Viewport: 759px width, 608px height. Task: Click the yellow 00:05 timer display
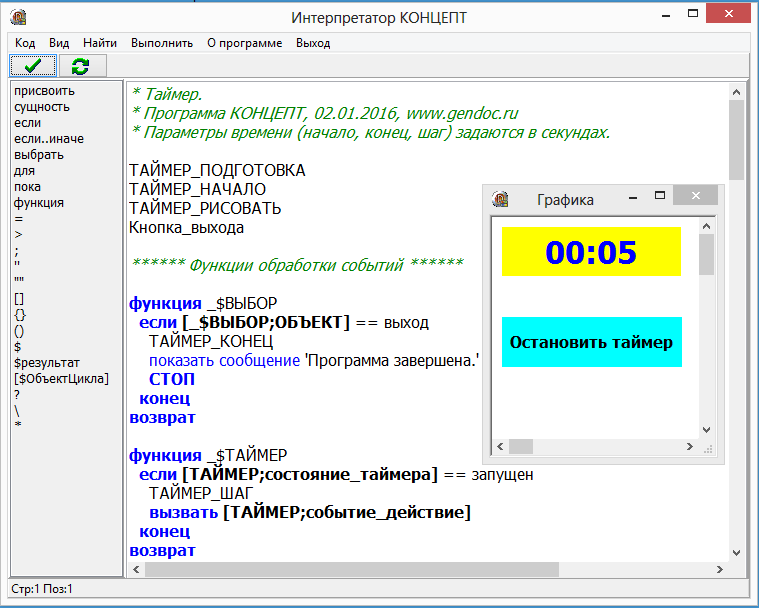coord(591,252)
